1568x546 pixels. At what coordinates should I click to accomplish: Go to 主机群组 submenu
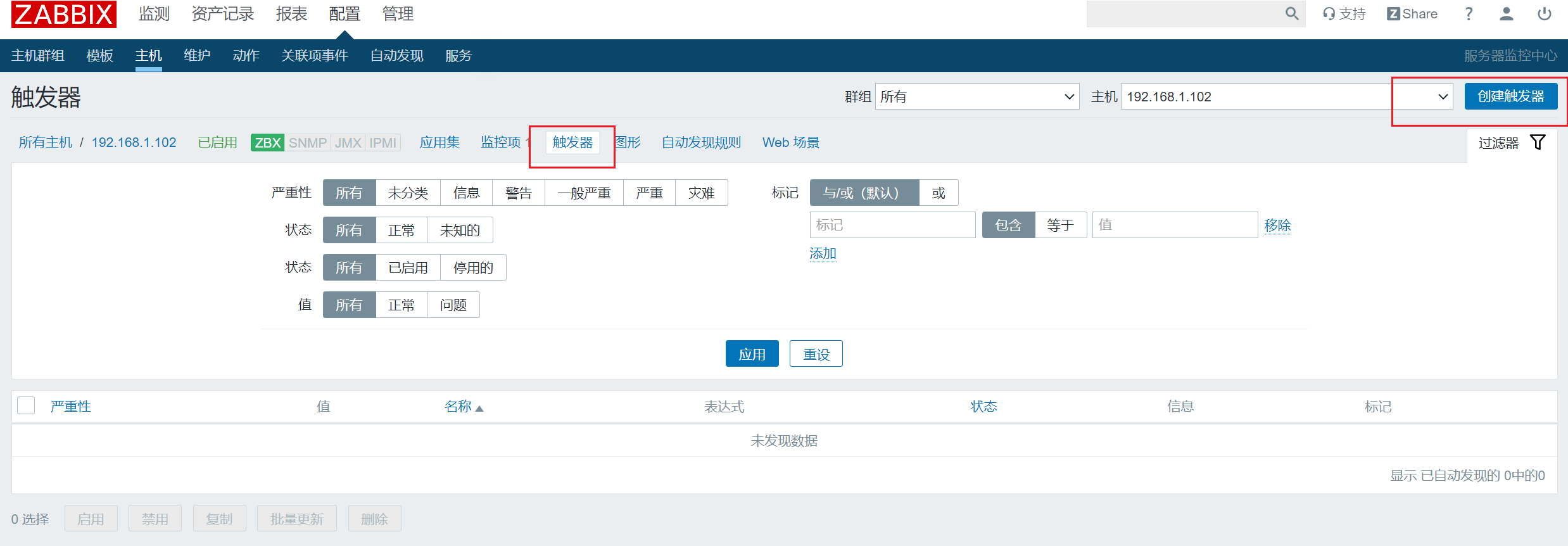point(38,56)
